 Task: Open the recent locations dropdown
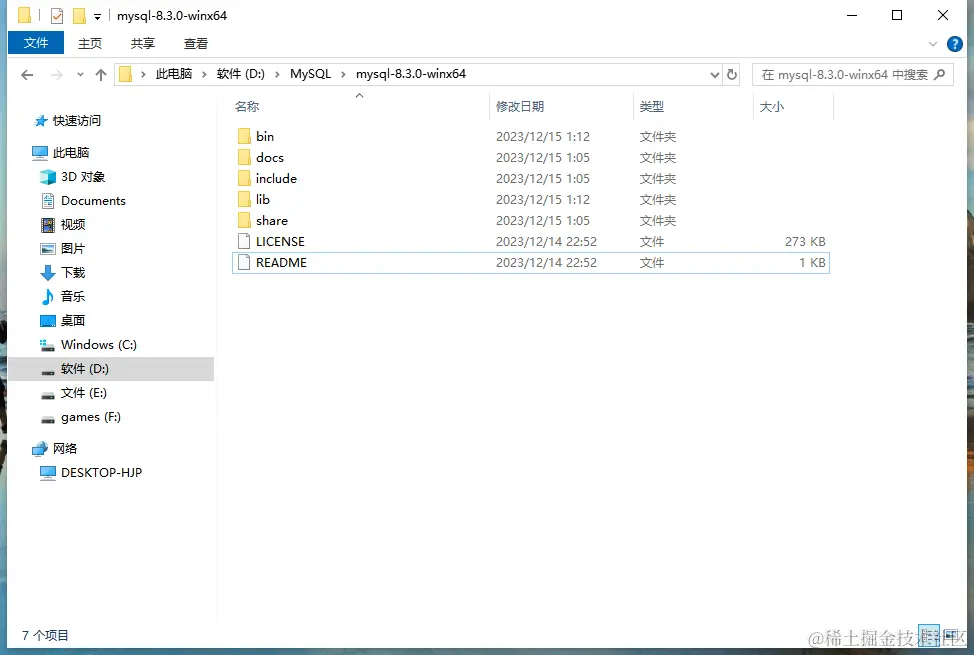(x=80, y=75)
